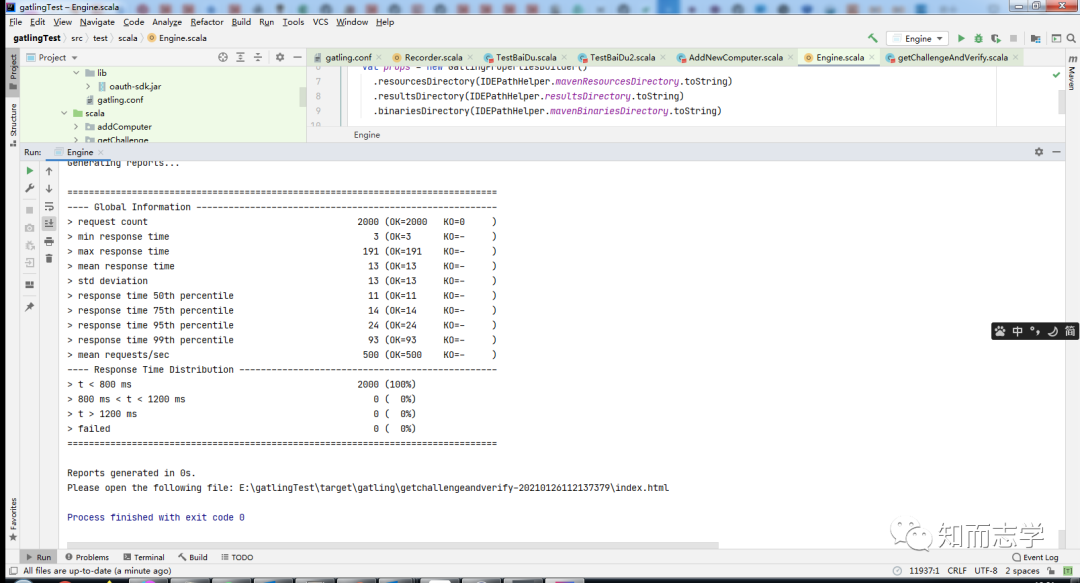Click the Build Project hammer icon
1080x583 pixels.
point(873,39)
